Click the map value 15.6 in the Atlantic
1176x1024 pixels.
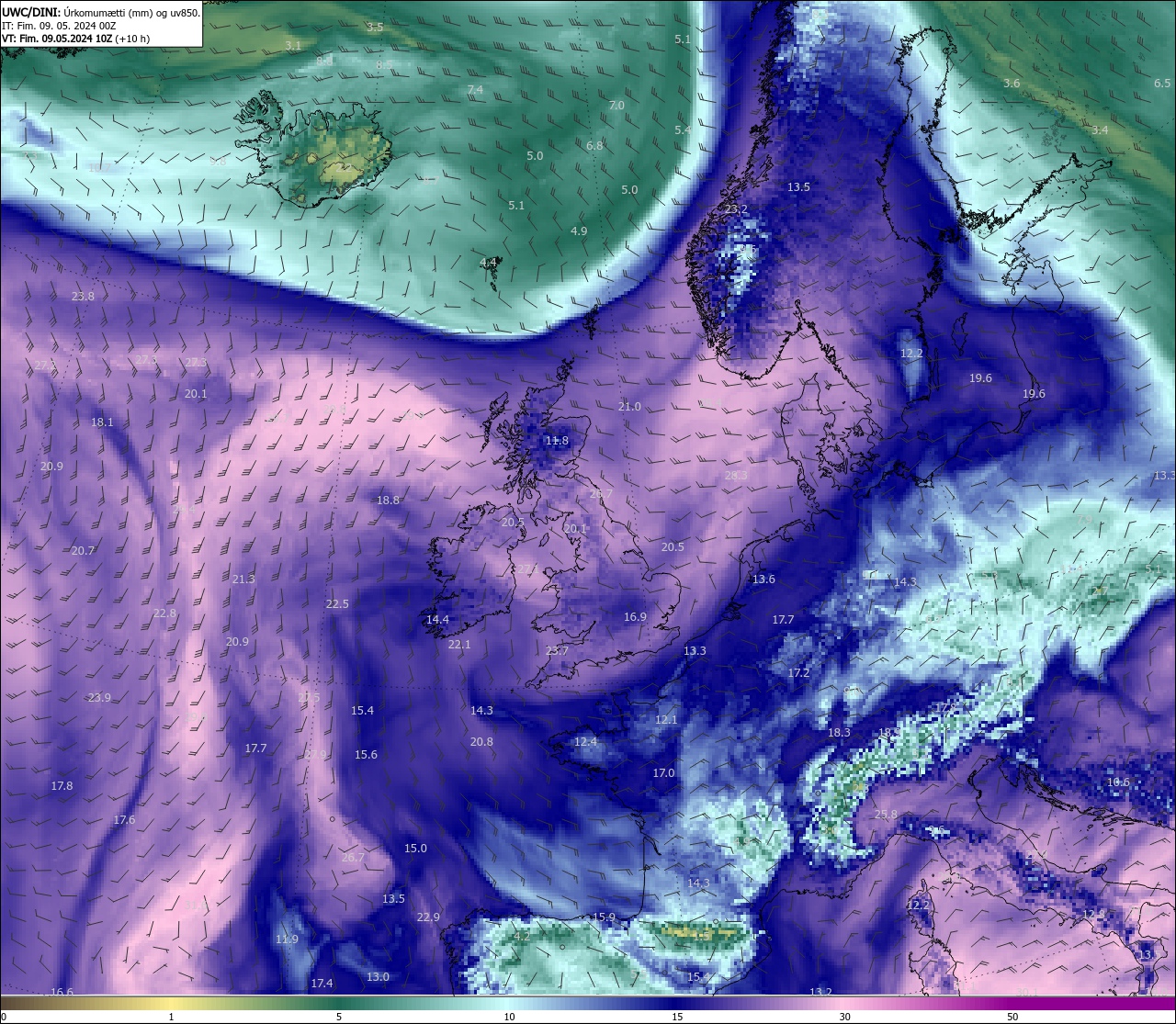(x=366, y=754)
